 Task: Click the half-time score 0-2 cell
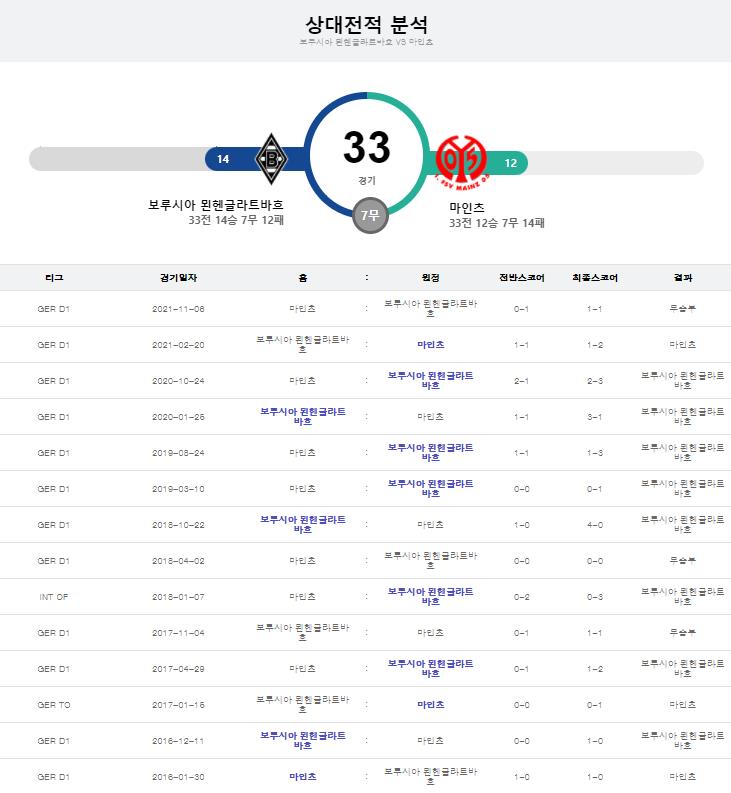[522, 597]
